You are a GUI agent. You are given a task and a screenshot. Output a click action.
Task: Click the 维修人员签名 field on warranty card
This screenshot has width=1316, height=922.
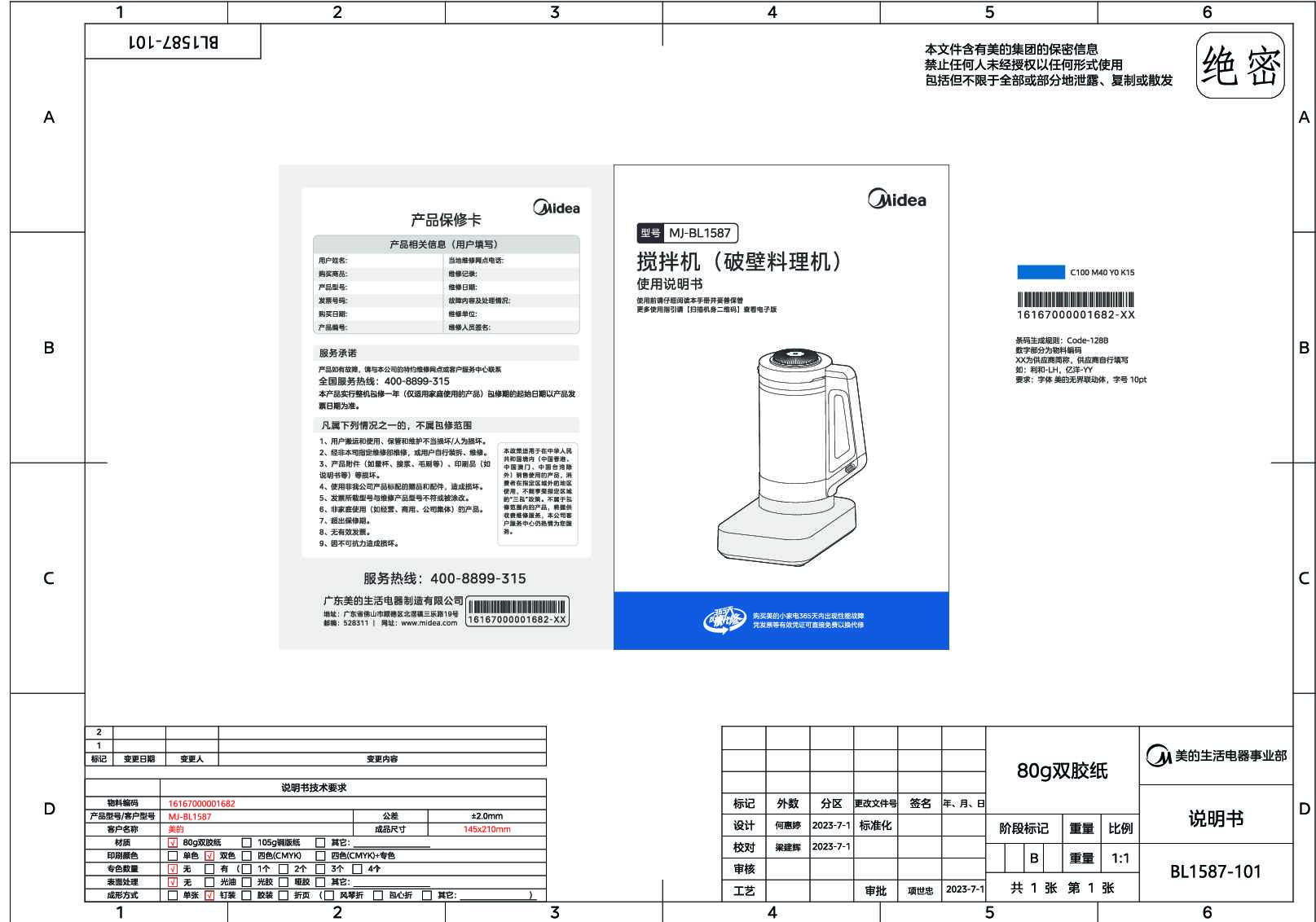(x=512, y=327)
